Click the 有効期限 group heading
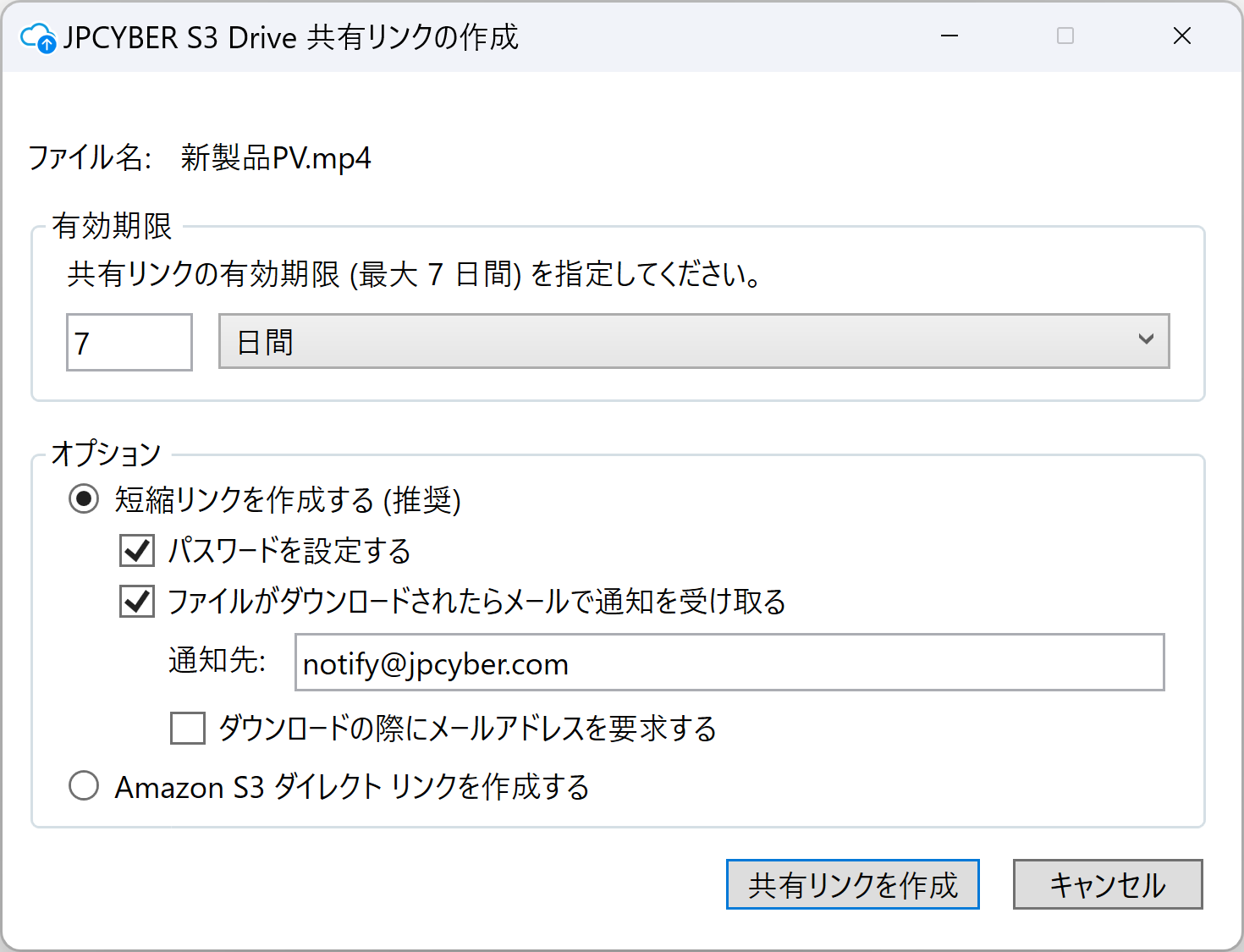1244x952 pixels. [x=112, y=226]
